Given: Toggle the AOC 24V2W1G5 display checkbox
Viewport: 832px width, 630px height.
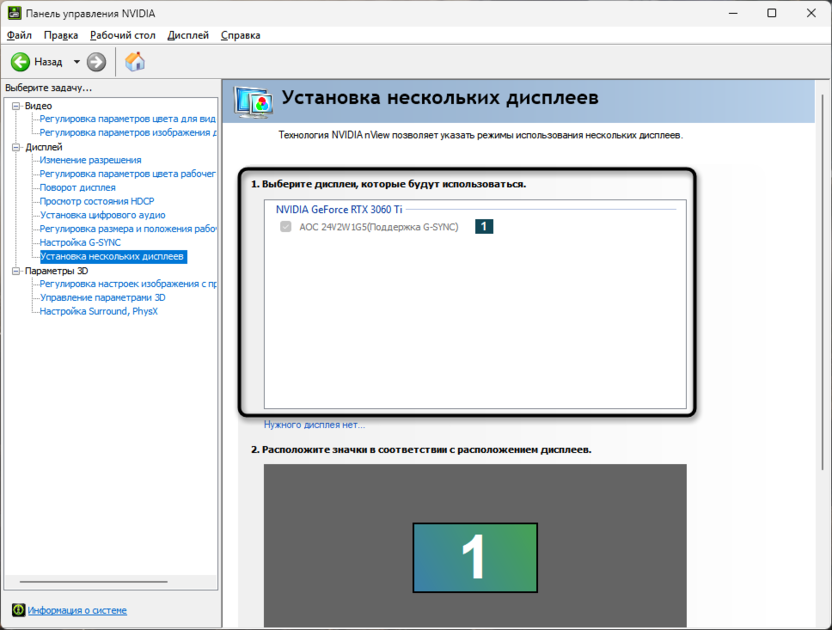Looking at the screenshot, I should [x=286, y=227].
